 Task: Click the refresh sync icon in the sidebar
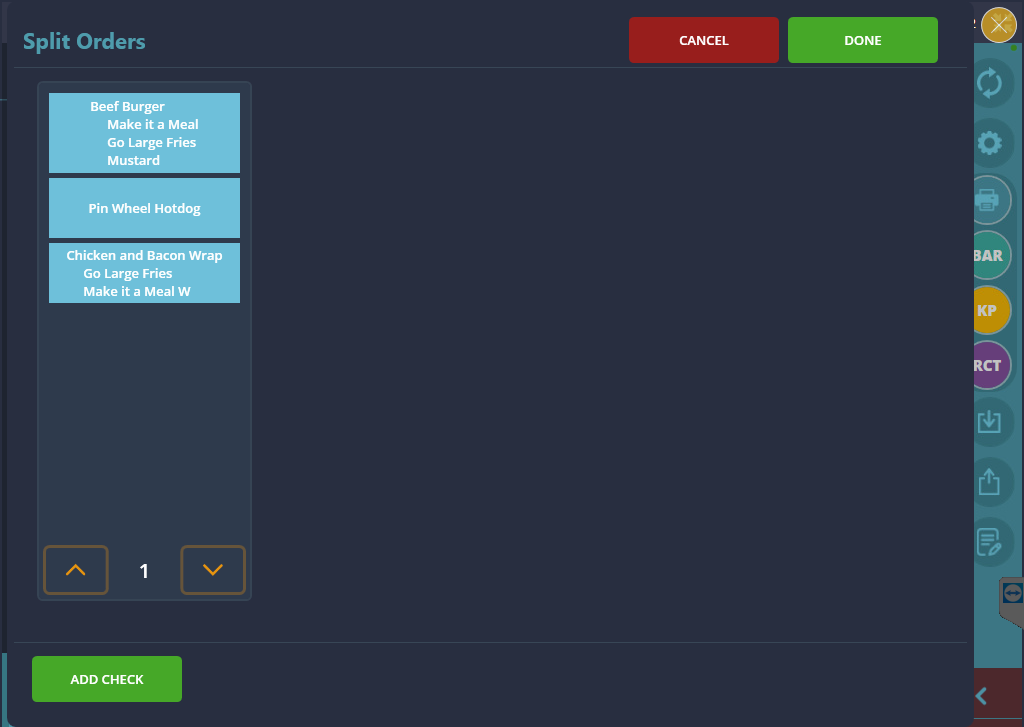pyautogui.click(x=989, y=84)
